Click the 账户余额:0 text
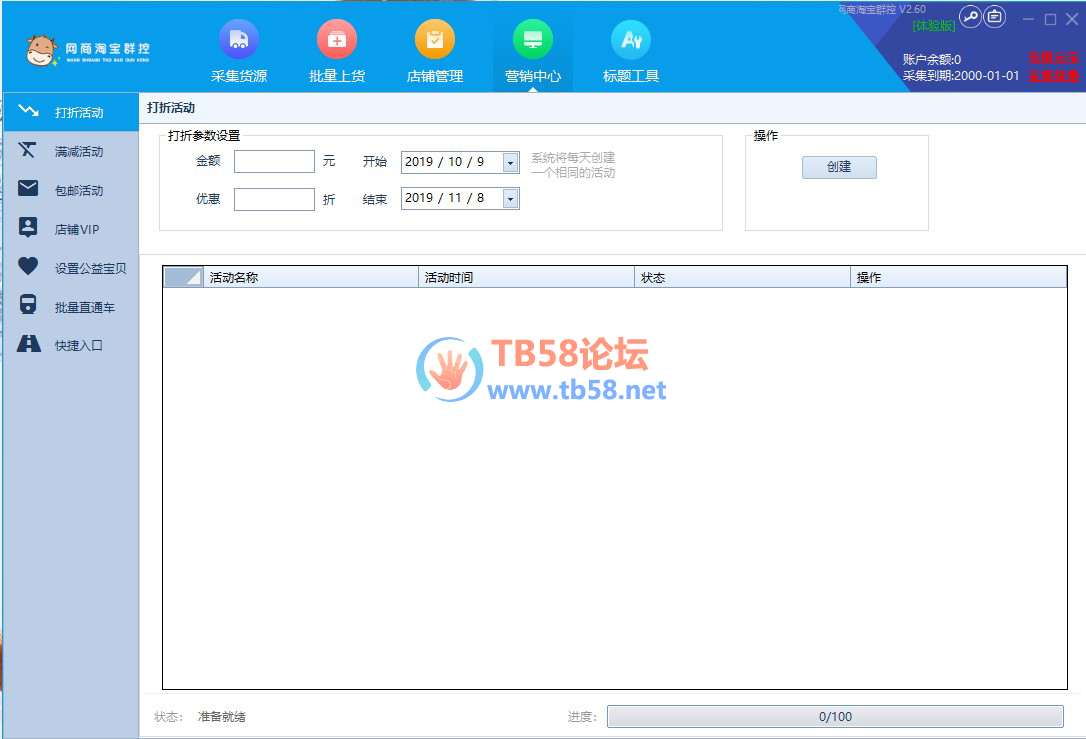This screenshot has width=1086, height=739. (932, 60)
